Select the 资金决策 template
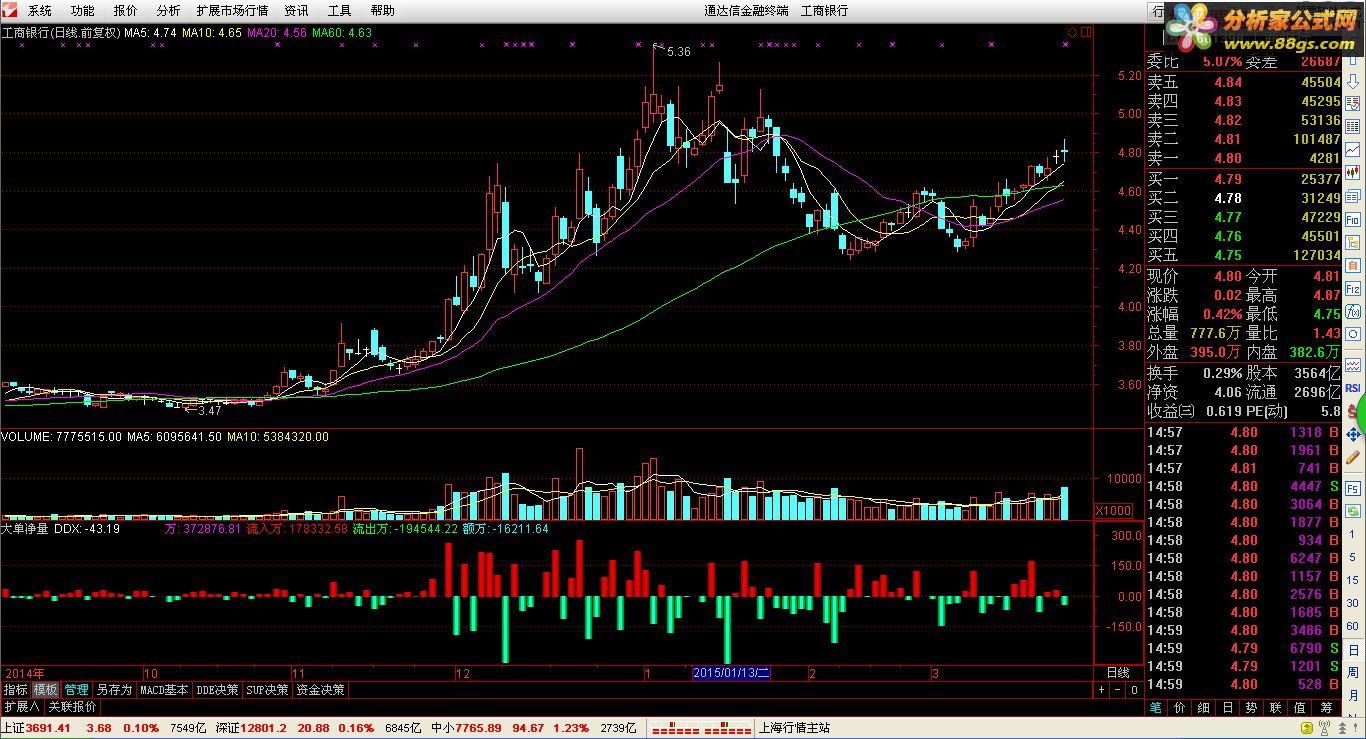1366x739 pixels. (320, 690)
